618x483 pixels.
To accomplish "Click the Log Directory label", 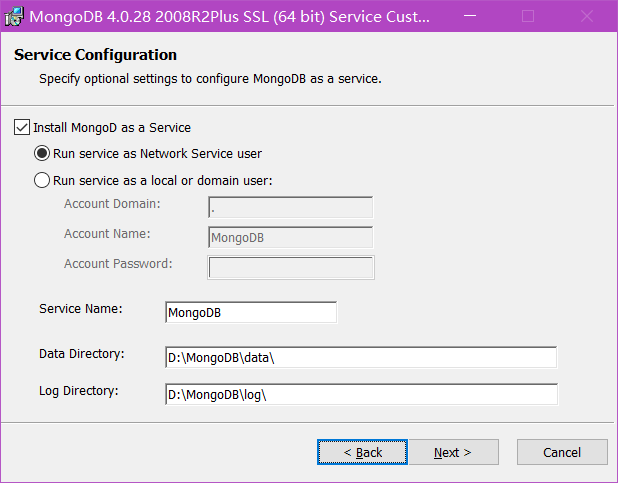I will (79, 391).
